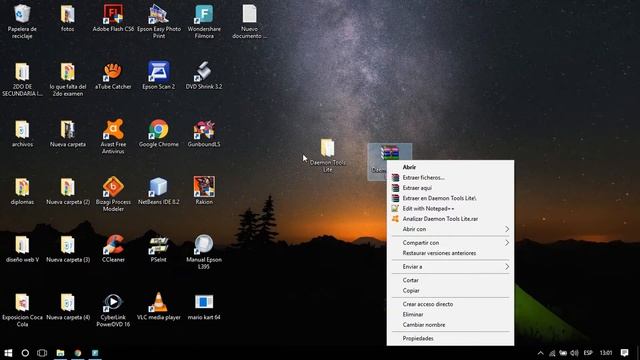Select the fotos folder on desktop
640x360 pixels.
[x=67, y=18]
